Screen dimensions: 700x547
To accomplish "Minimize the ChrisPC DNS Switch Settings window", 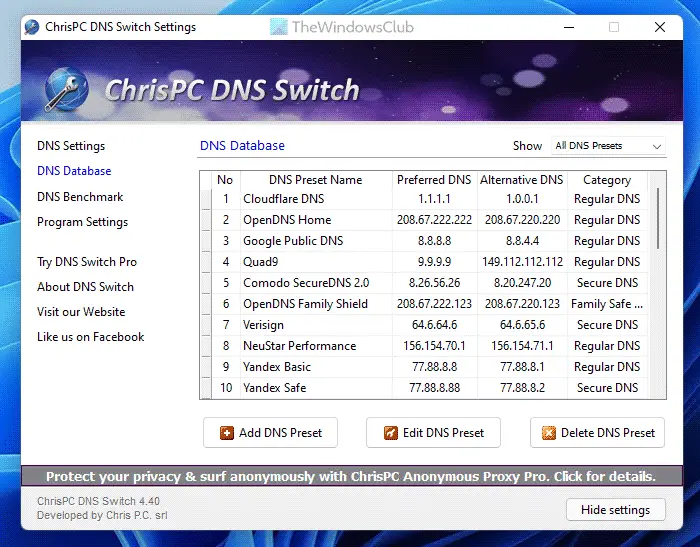I will [x=569, y=27].
